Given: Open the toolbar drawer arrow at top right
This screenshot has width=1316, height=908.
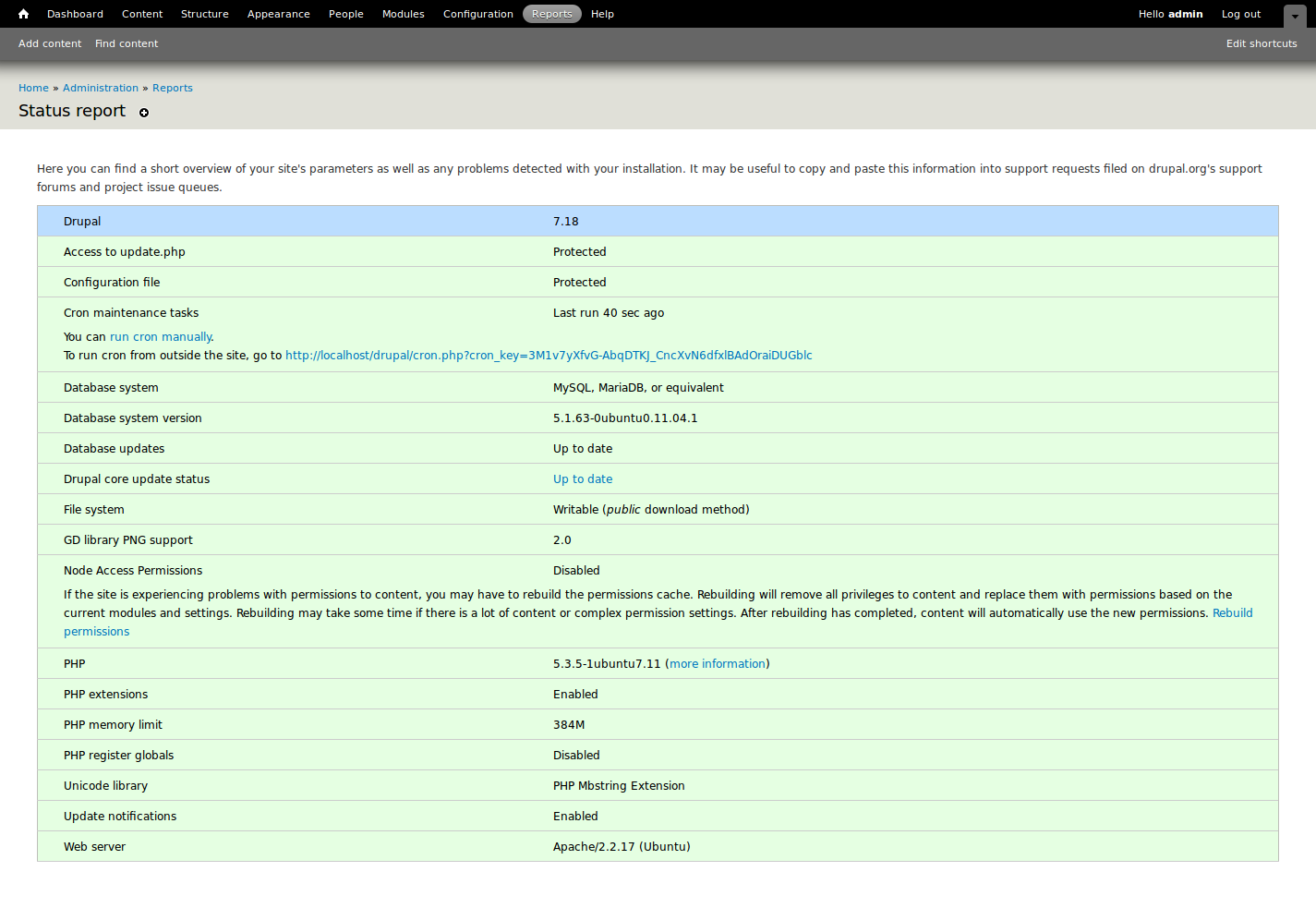Looking at the screenshot, I should pos(1295,17).
